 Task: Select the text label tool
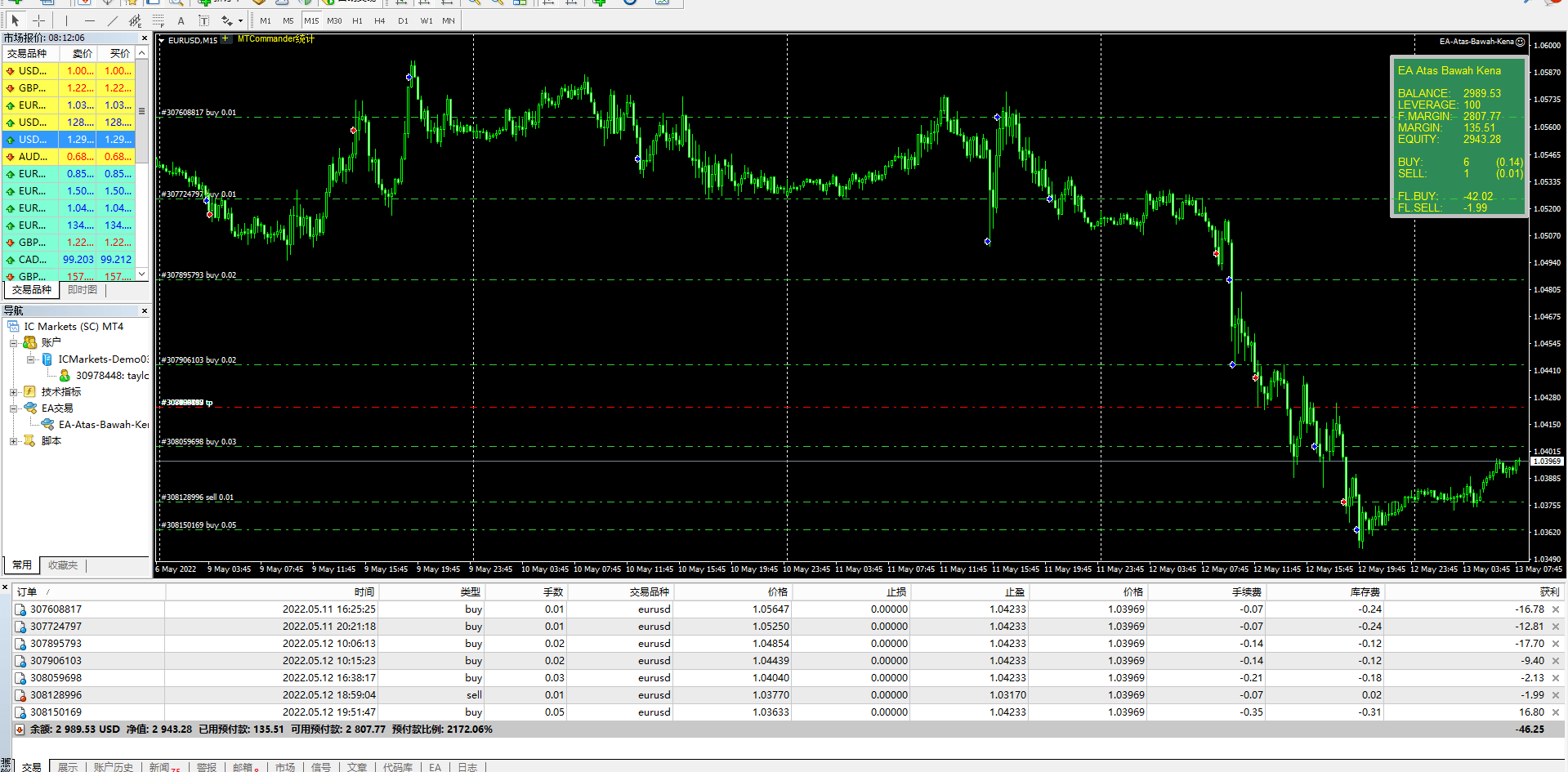coord(204,20)
